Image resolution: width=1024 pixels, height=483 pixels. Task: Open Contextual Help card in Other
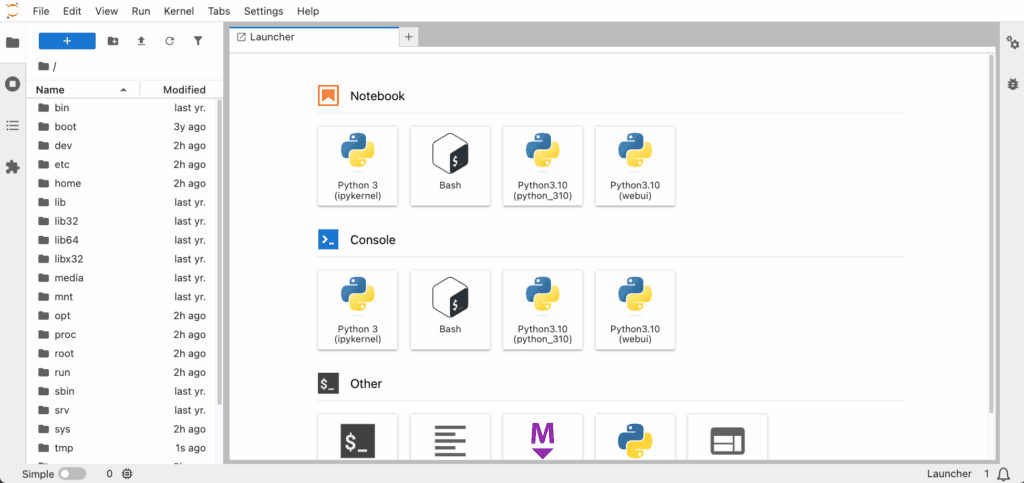coord(728,438)
